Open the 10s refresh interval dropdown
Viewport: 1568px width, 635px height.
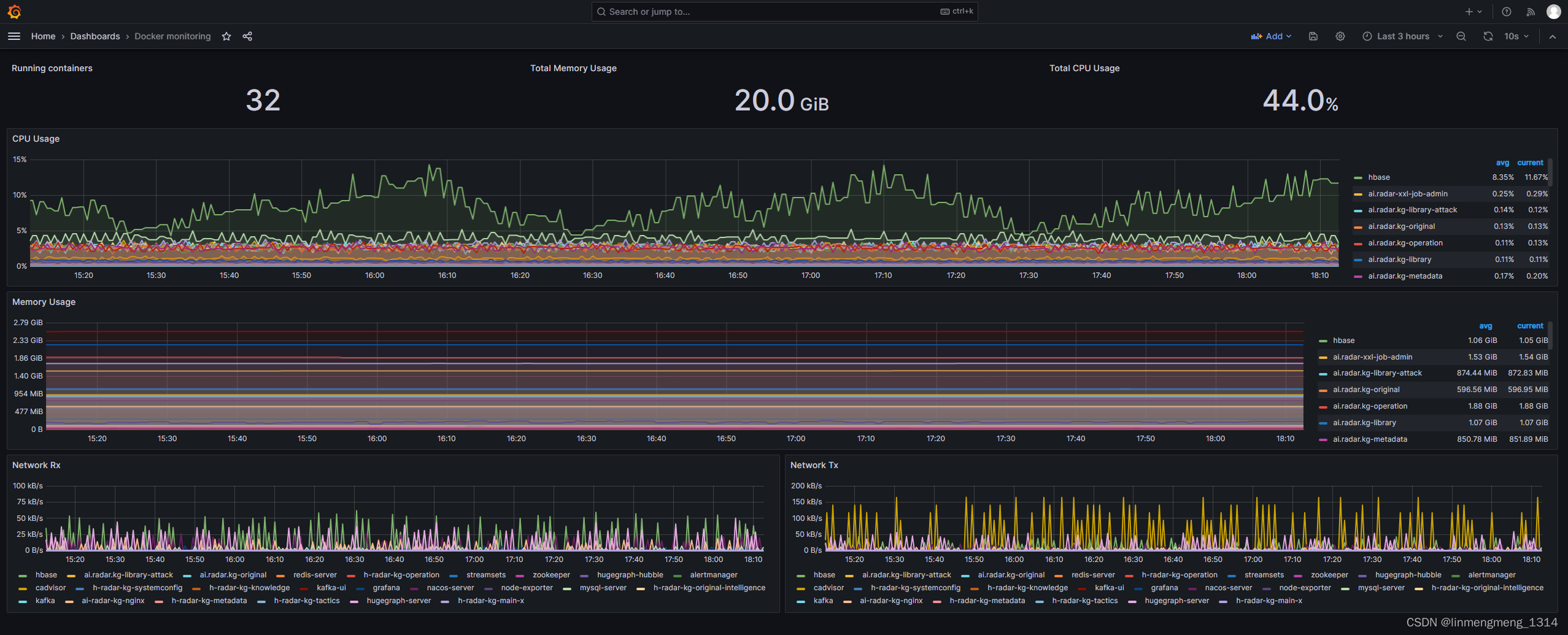(1516, 36)
